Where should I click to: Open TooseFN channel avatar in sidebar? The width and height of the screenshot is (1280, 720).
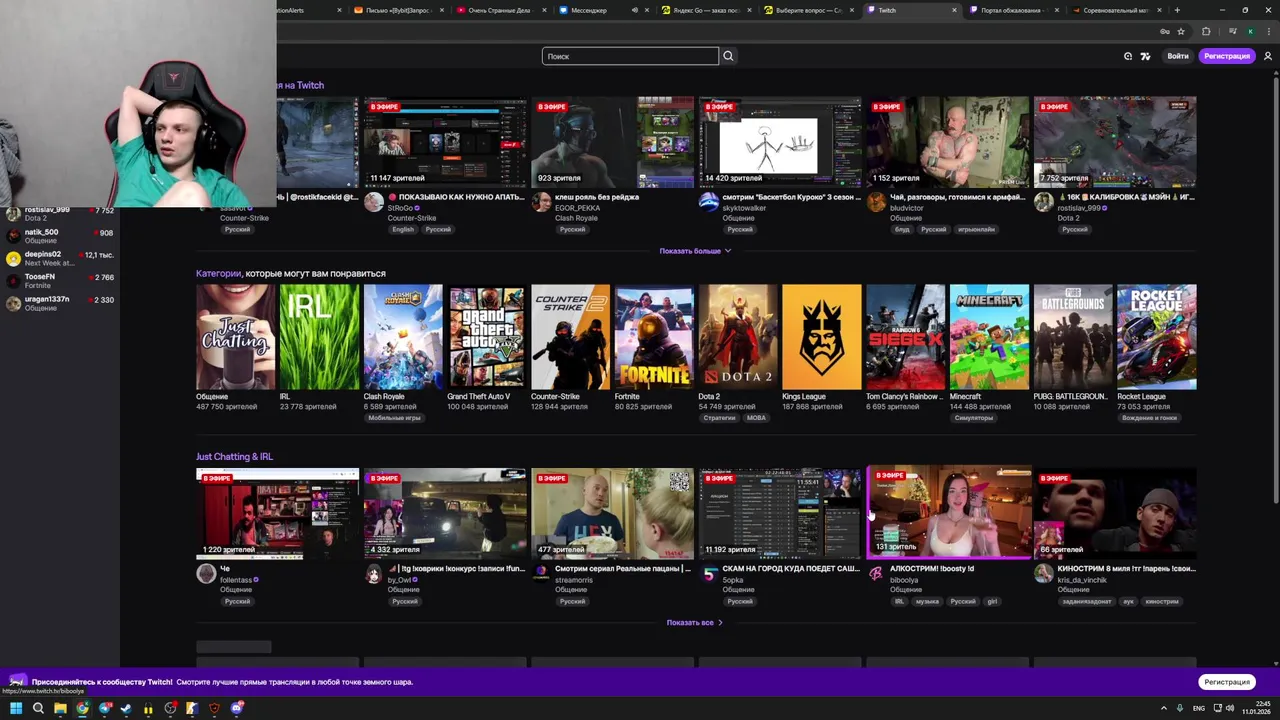coord(13,281)
